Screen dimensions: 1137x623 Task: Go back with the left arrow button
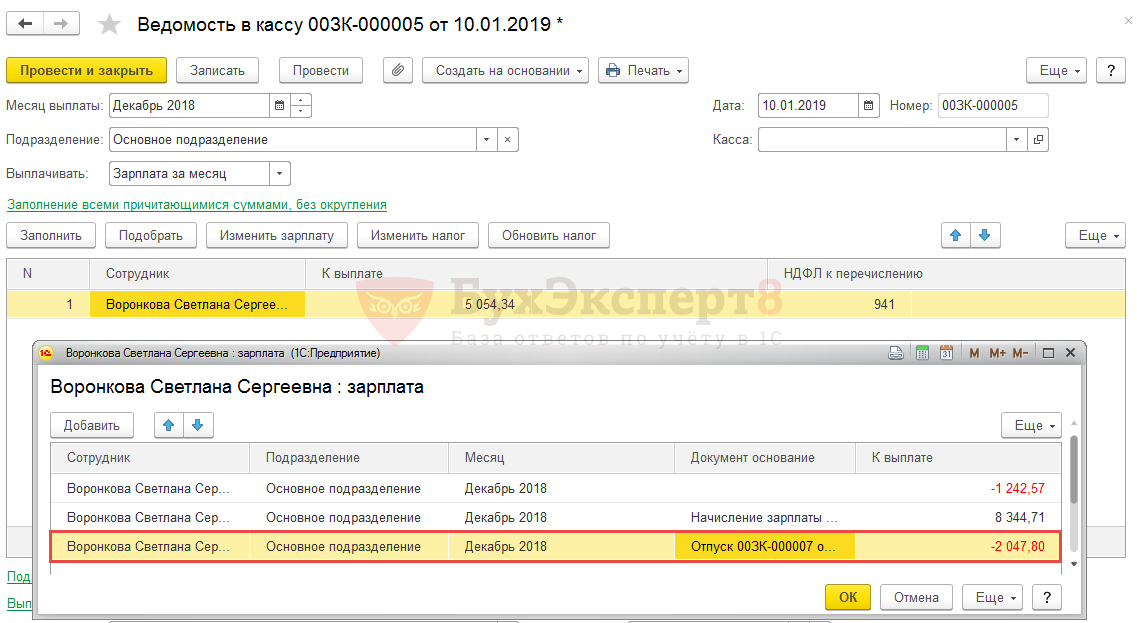click(25, 24)
